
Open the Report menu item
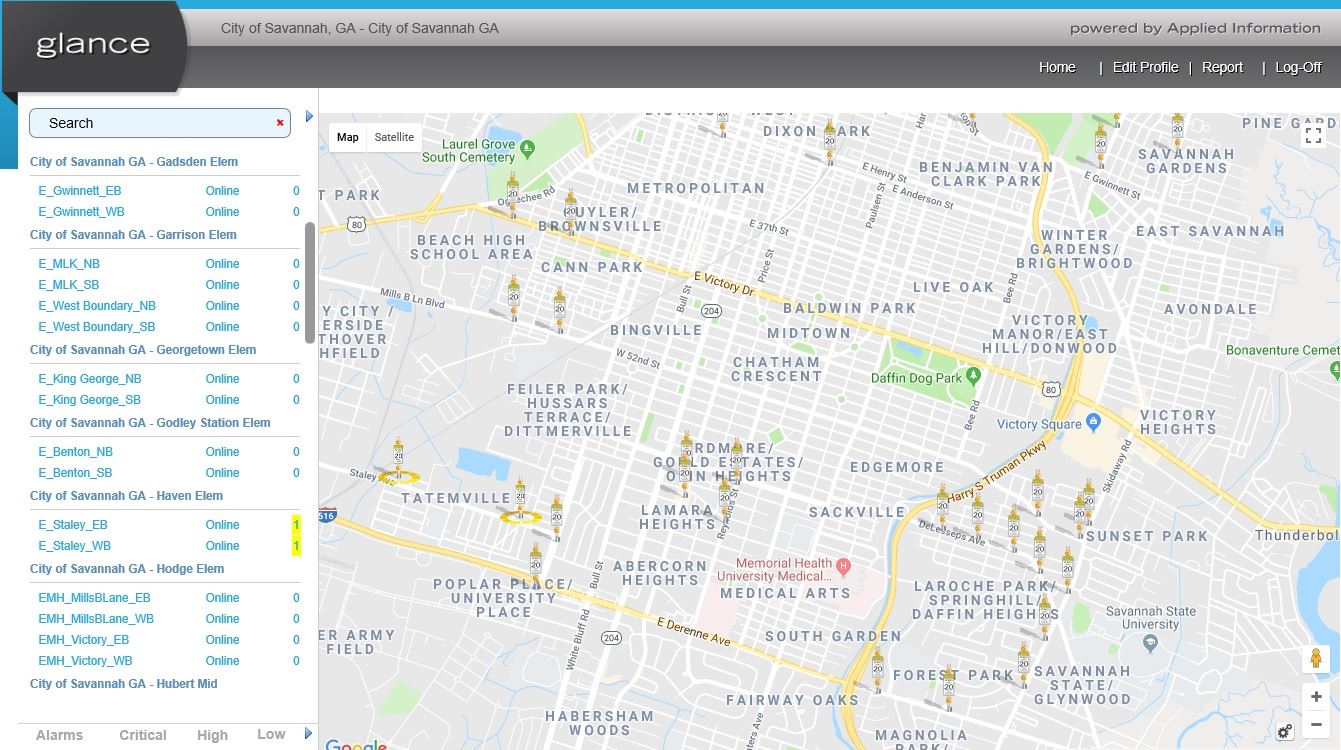pos(1222,67)
